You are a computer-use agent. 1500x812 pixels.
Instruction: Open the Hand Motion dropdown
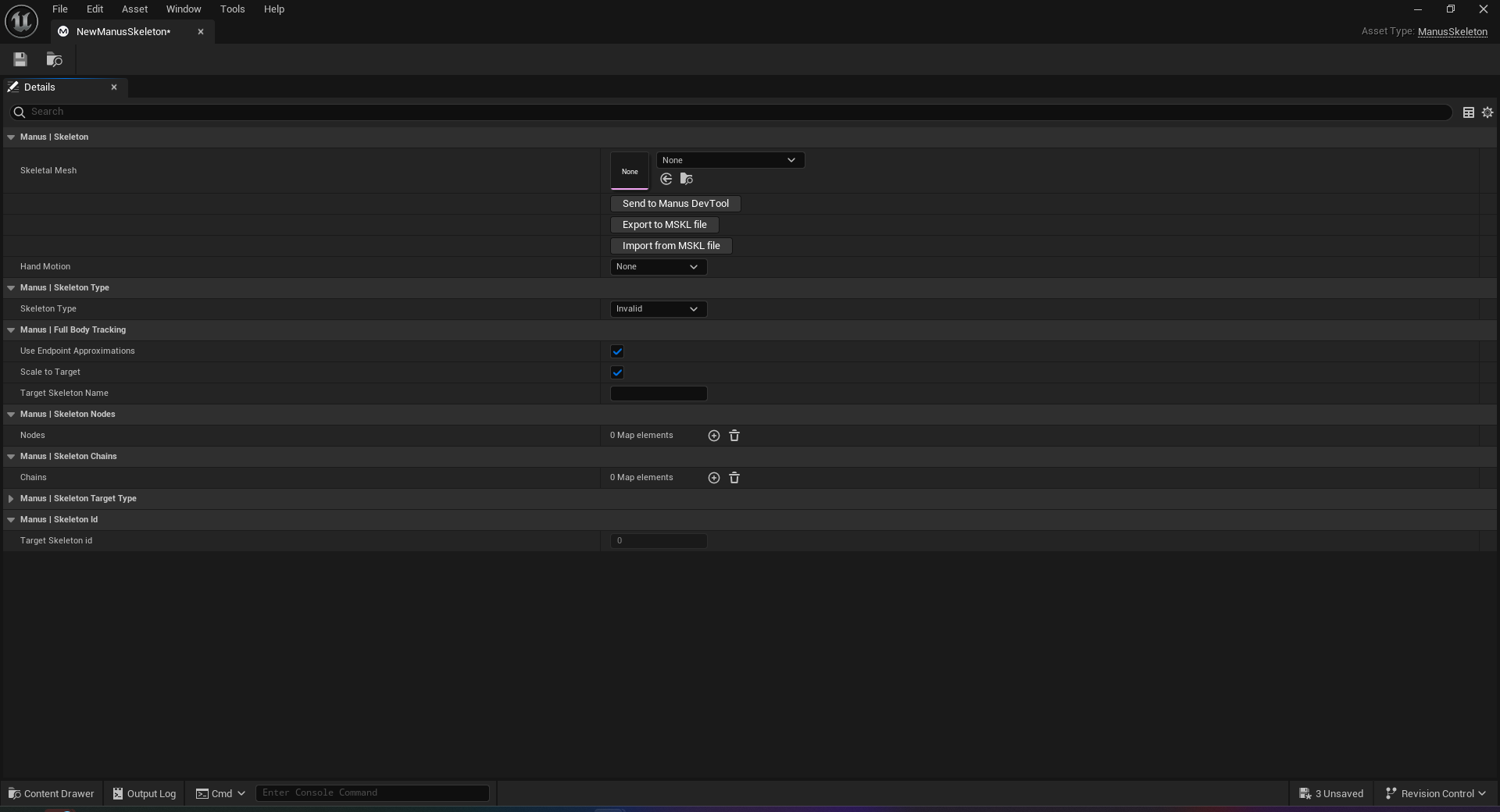coord(658,267)
